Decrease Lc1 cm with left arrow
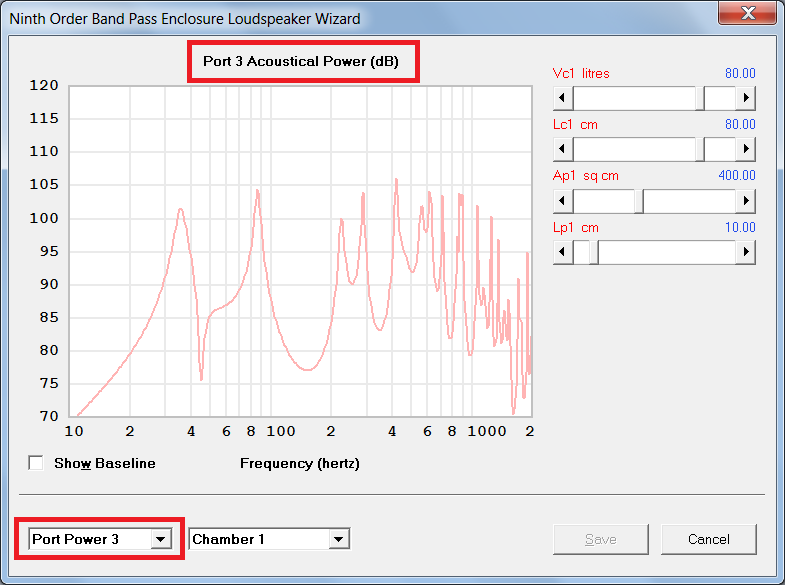The height and width of the screenshot is (585, 785). [563, 149]
